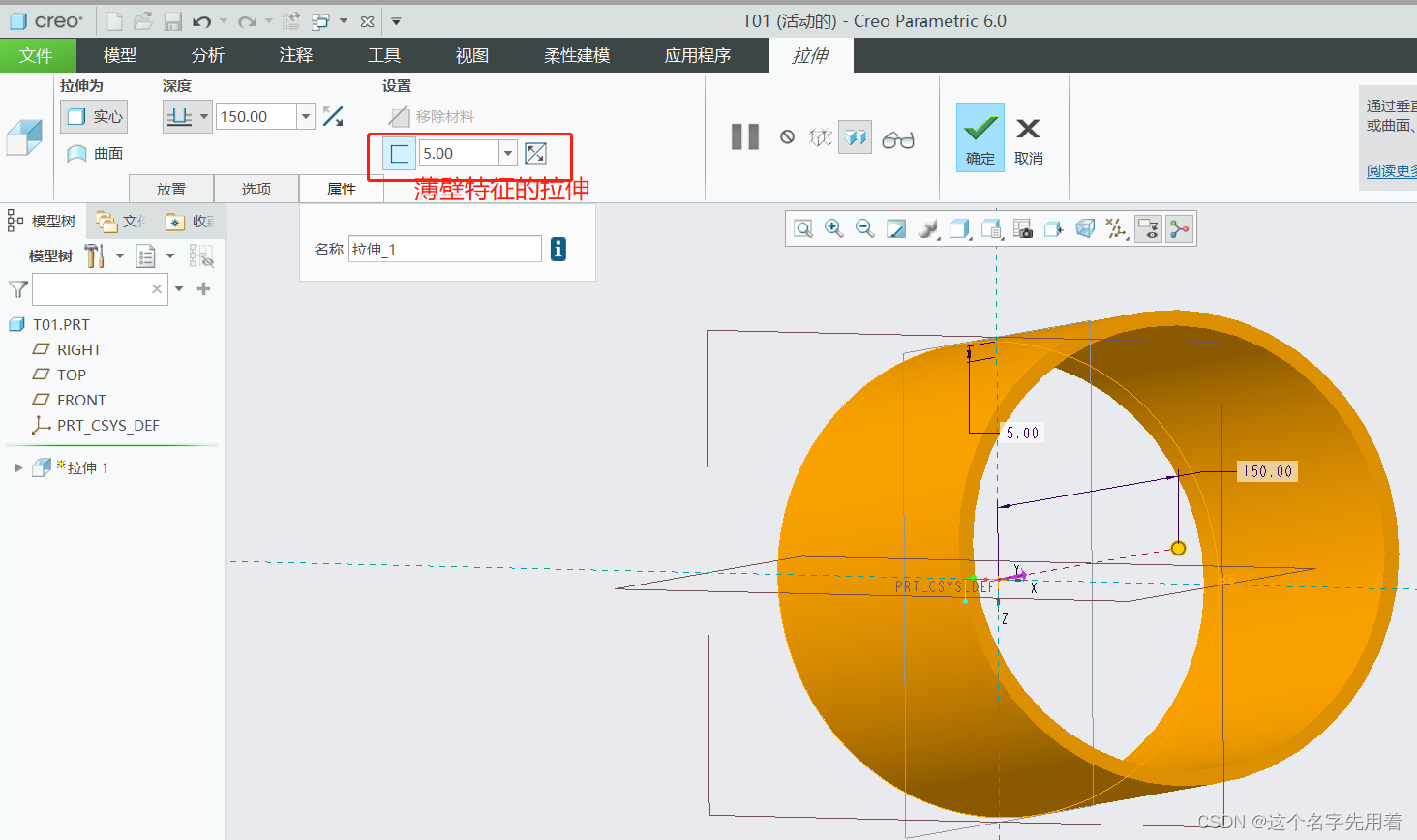The width and height of the screenshot is (1417, 840).
Task: Confirm extrude with 确定 button
Action: click(980, 137)
